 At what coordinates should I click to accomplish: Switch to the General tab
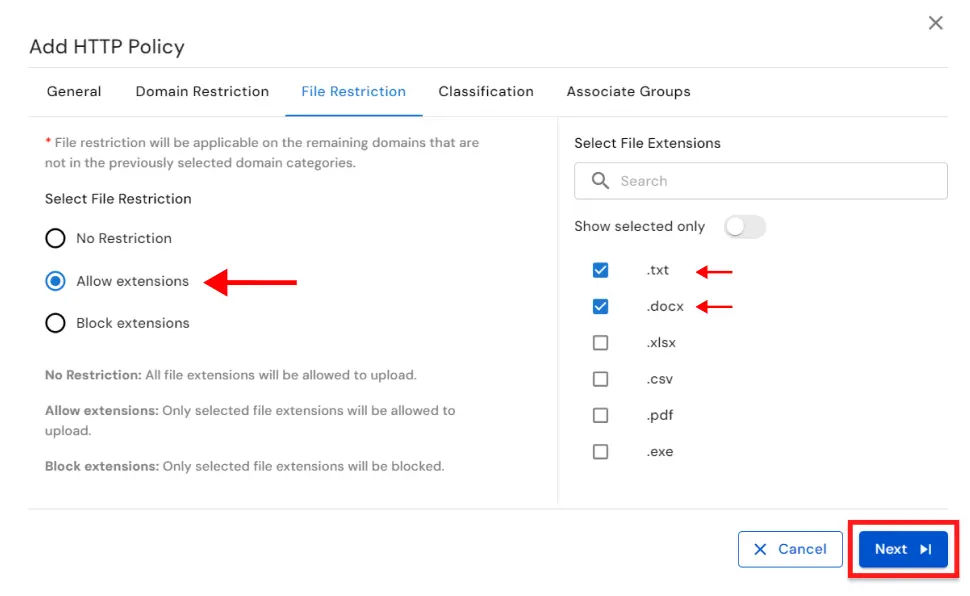73,91
